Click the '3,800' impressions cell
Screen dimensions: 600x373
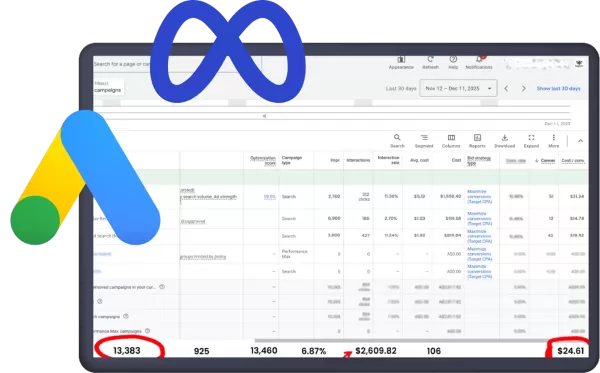click(x=334, y=235)
